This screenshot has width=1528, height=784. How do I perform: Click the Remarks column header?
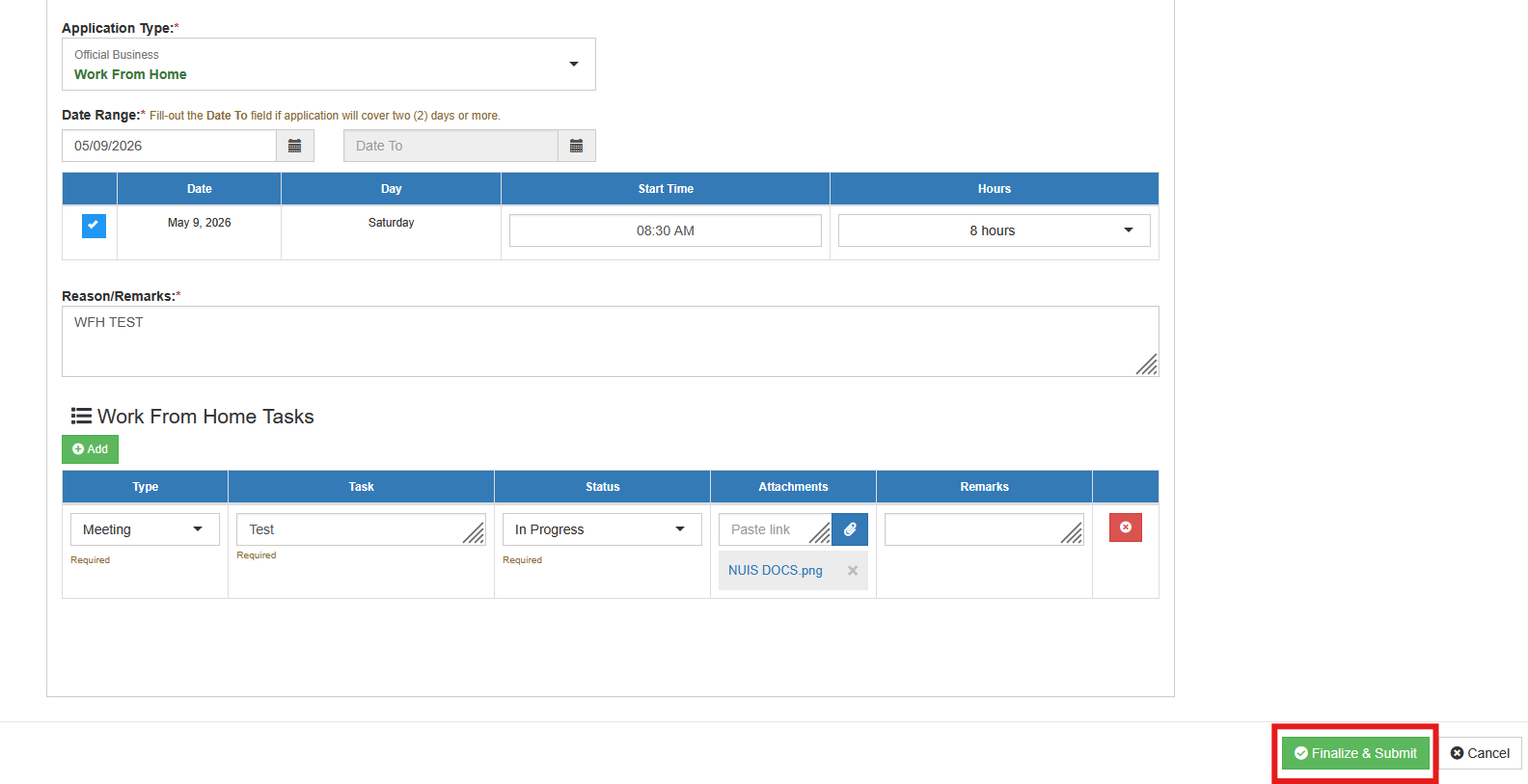[985, 487]
